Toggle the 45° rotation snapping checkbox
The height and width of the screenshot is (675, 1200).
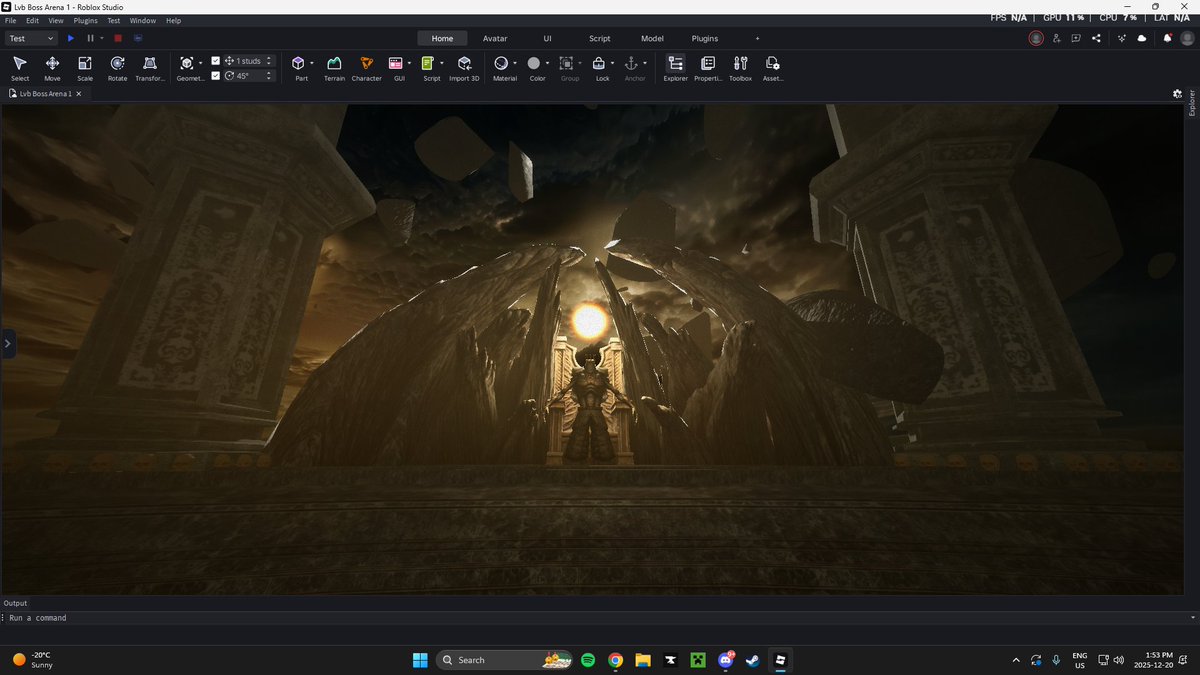(x=216, y=75)
